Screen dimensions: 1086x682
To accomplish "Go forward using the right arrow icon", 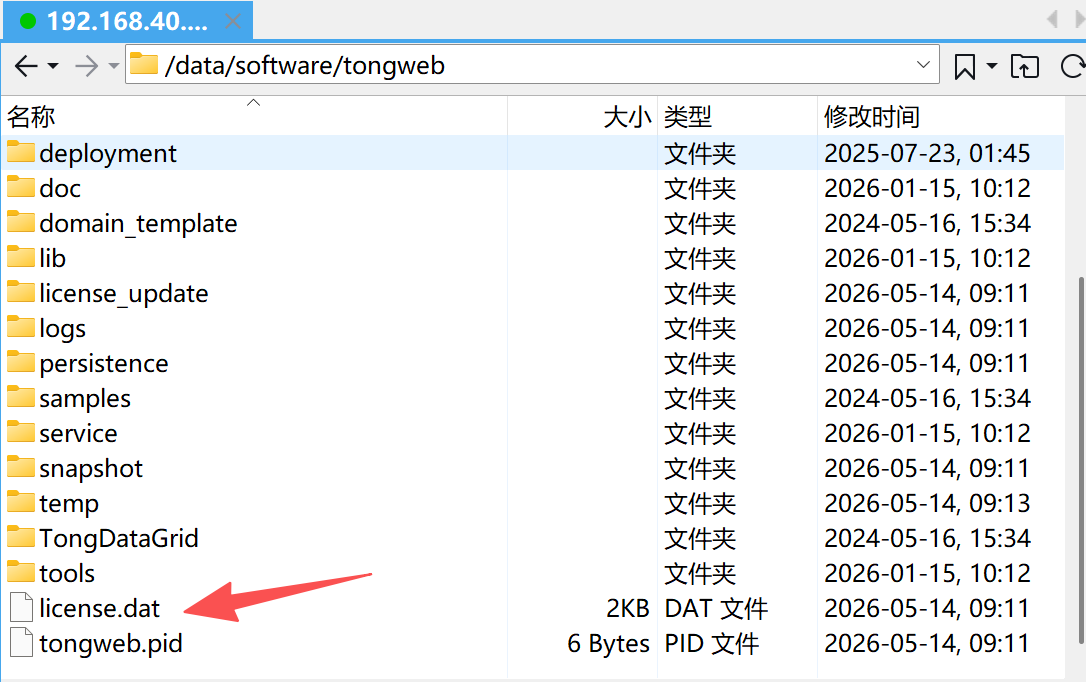I will (87, 66).
